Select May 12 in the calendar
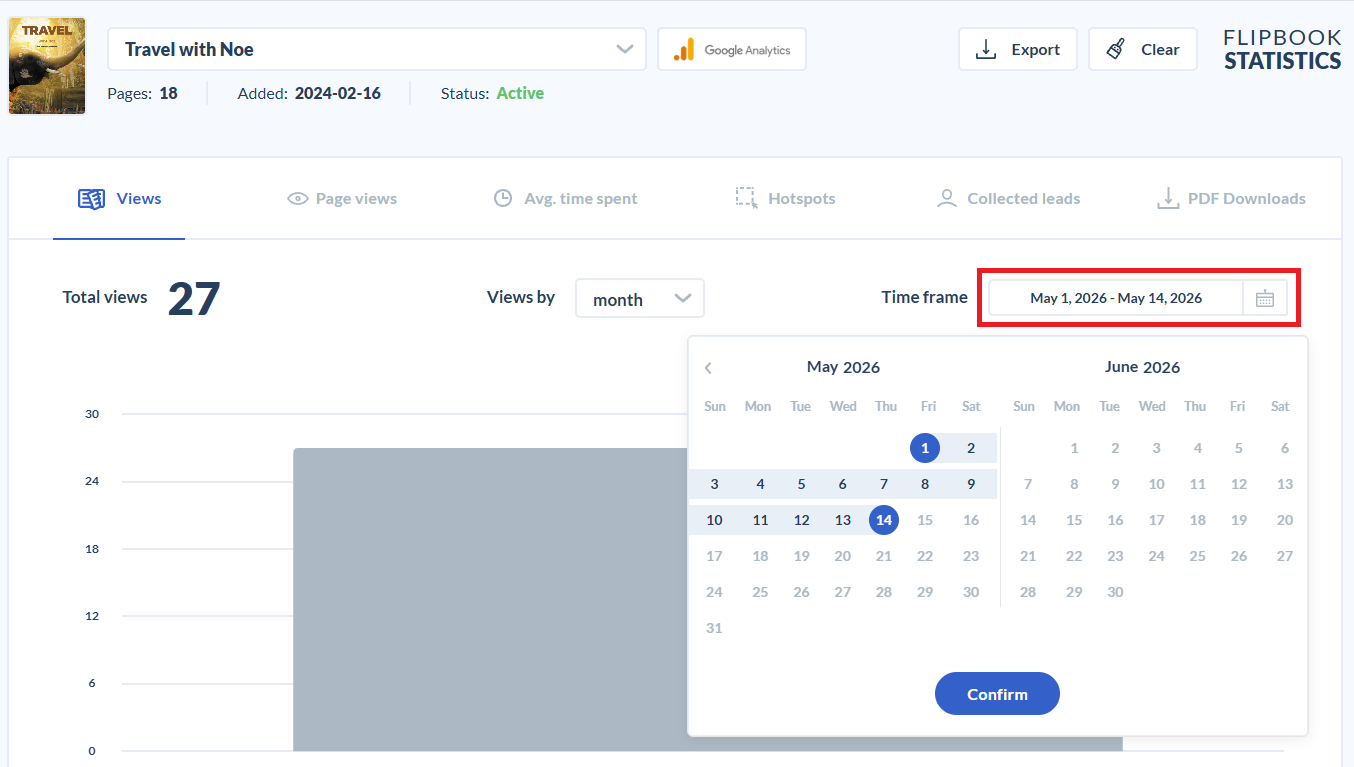The image size is (1354, 767). coord(801,520)
